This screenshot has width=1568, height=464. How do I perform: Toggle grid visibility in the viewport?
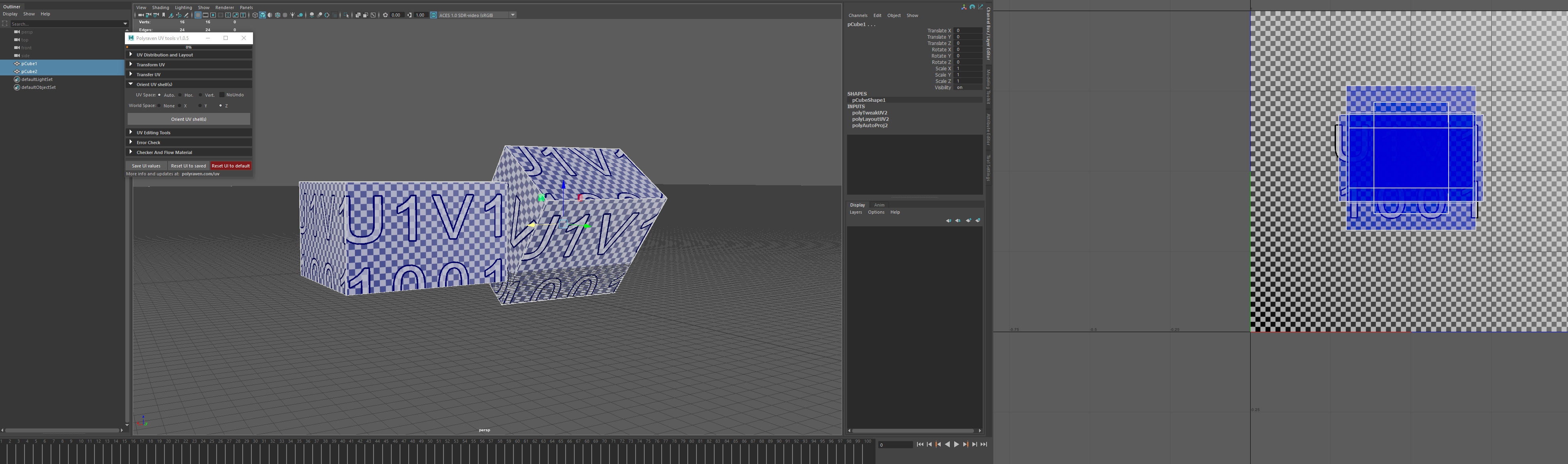[x=198, y=15]
